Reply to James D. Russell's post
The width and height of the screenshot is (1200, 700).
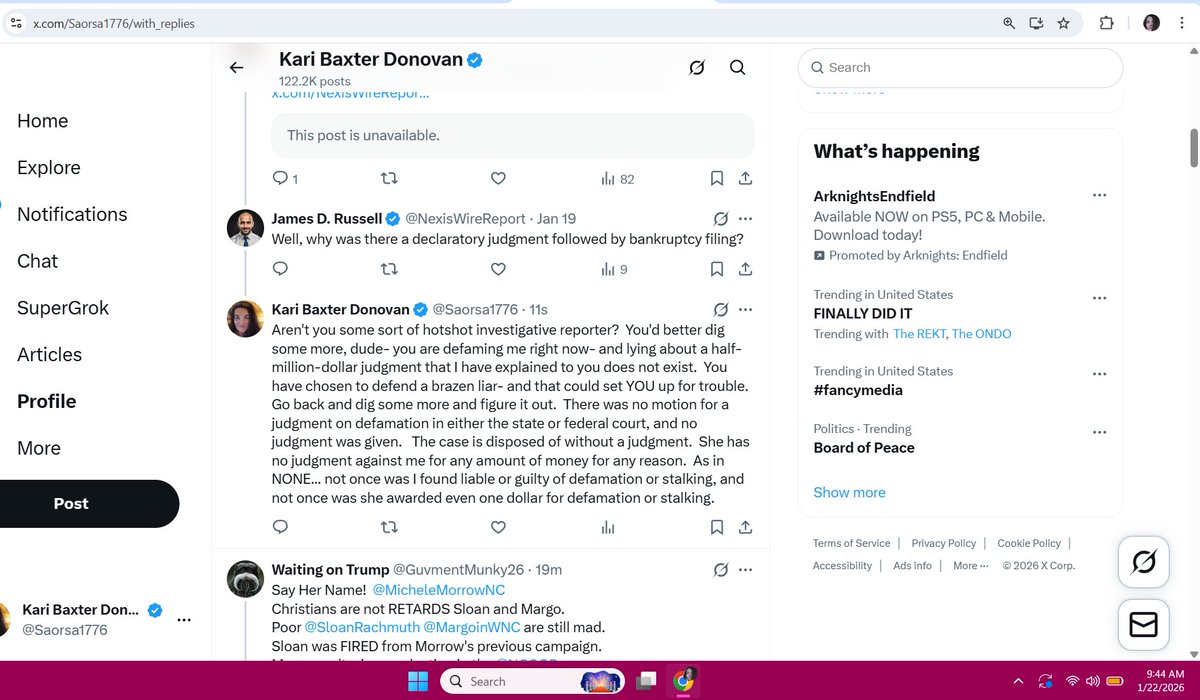tap(281, 269)
